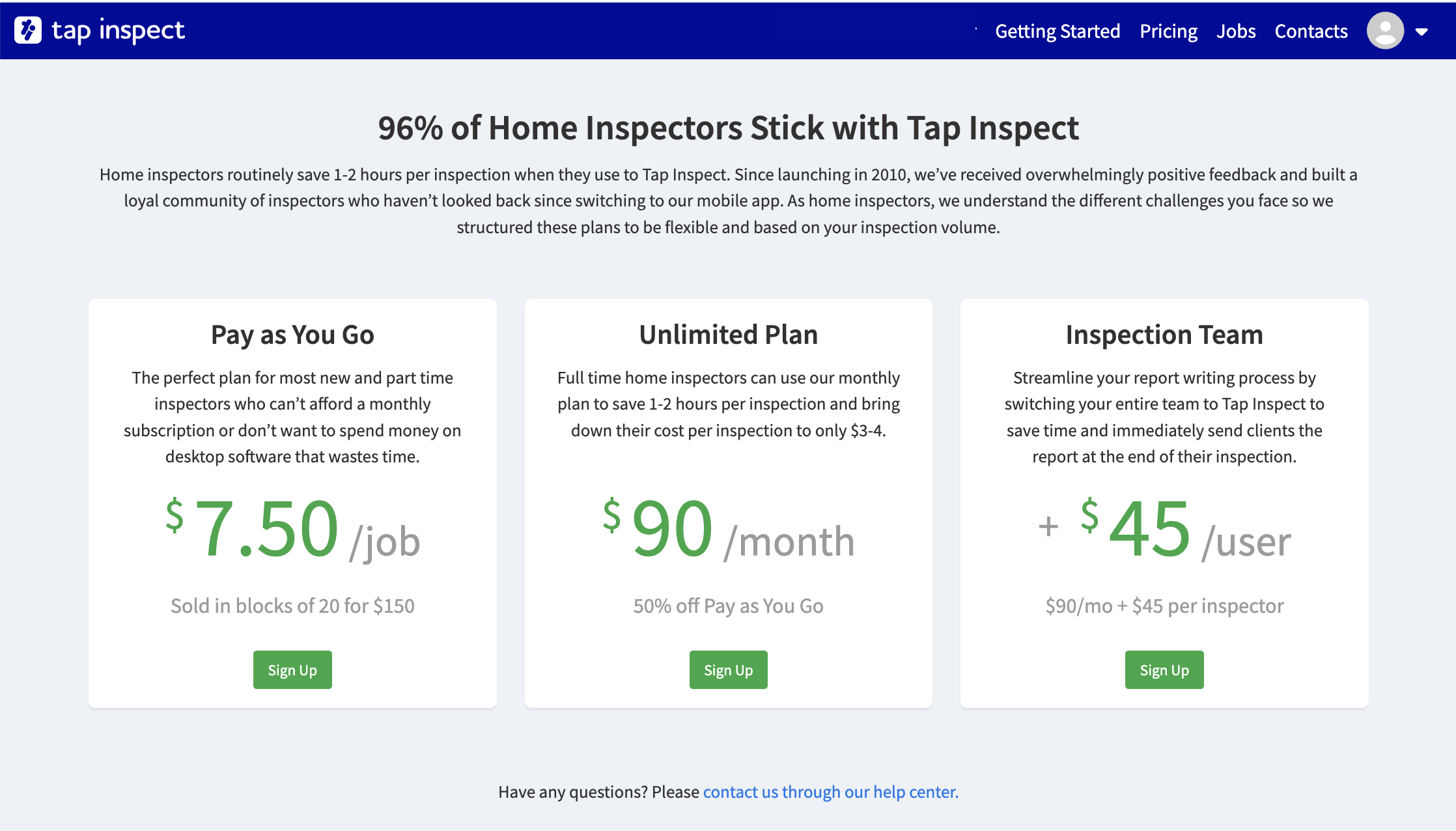The height and width of the screenshot is (831, 1456).
Task: Follow the help center contact link
Action: (x=830, y=792)
